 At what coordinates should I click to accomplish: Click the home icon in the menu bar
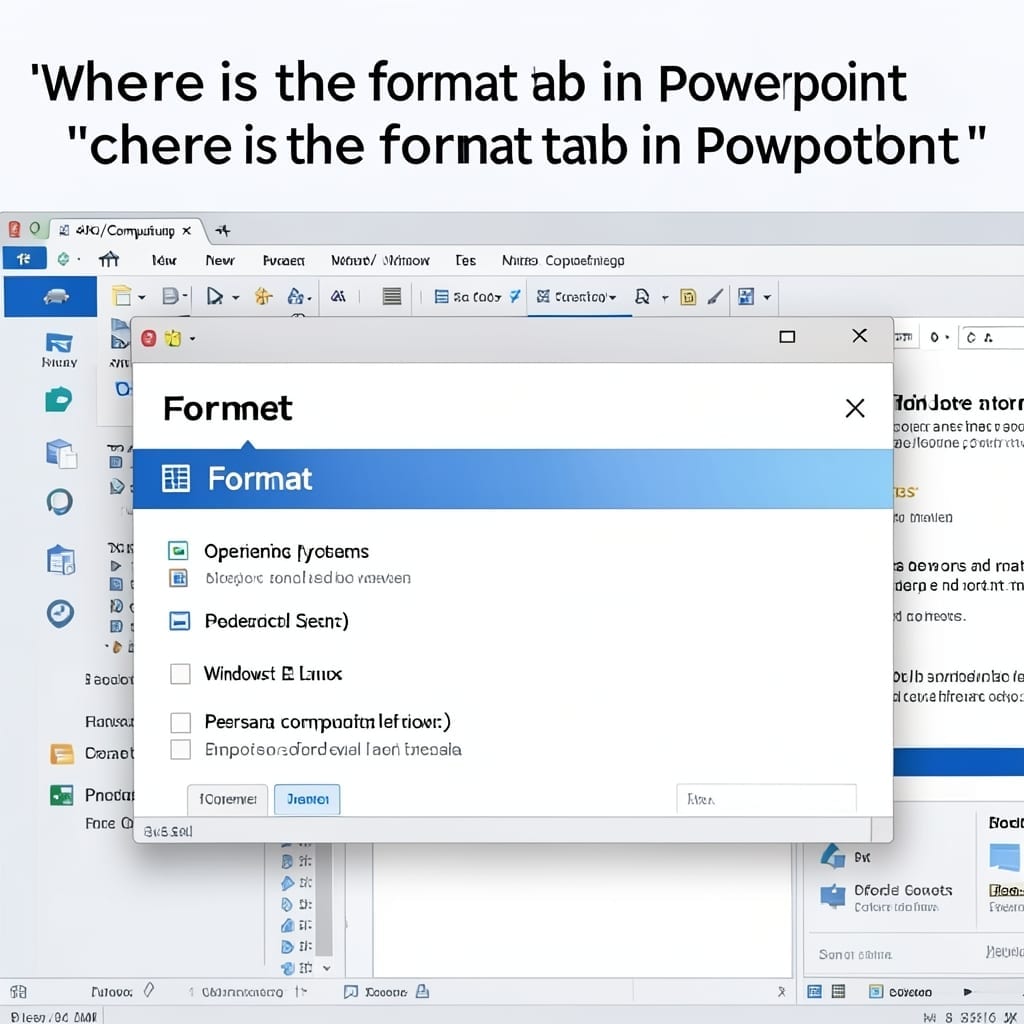click(109, 260)
